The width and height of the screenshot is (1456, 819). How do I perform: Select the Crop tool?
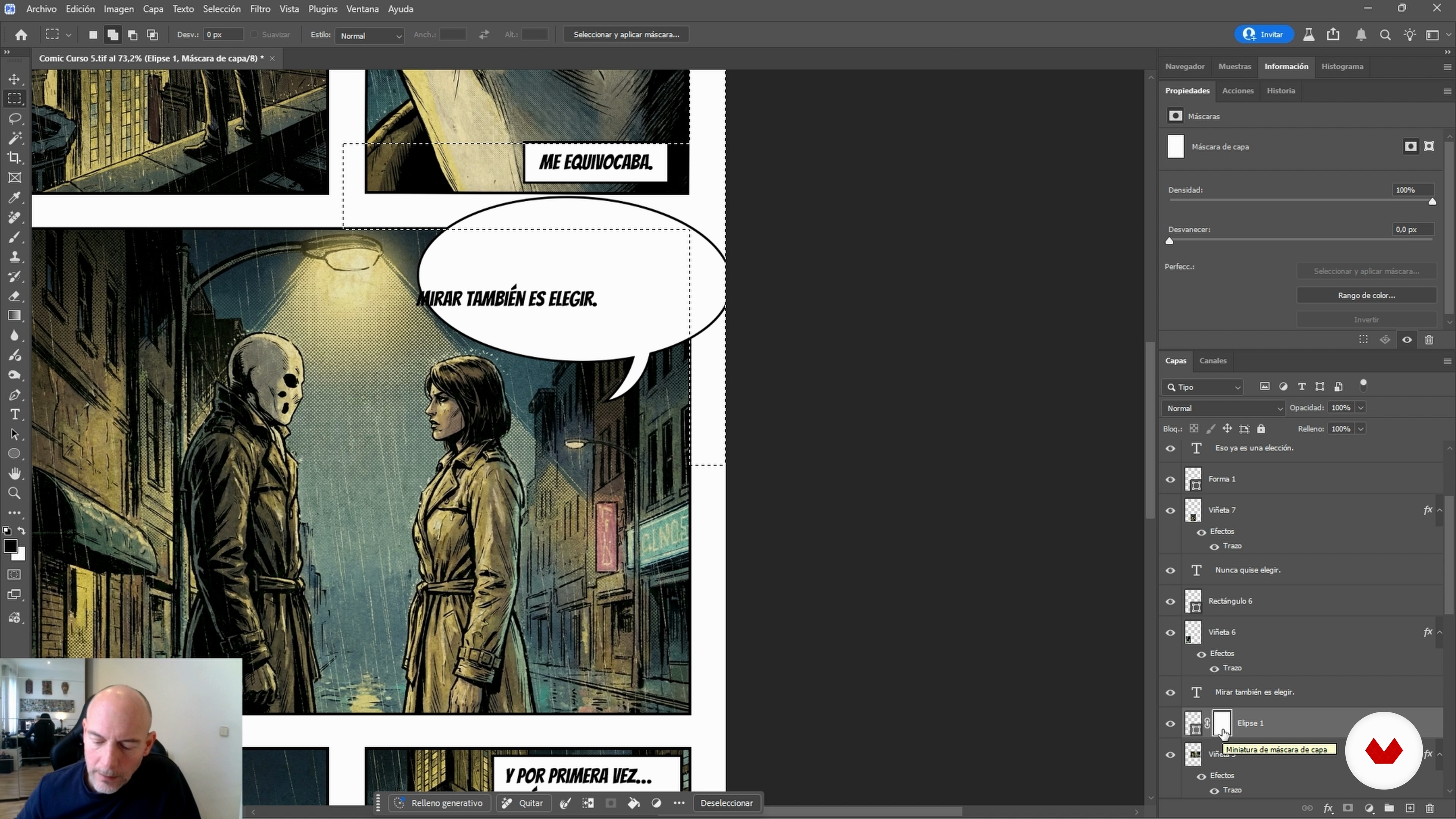point(15,158)
